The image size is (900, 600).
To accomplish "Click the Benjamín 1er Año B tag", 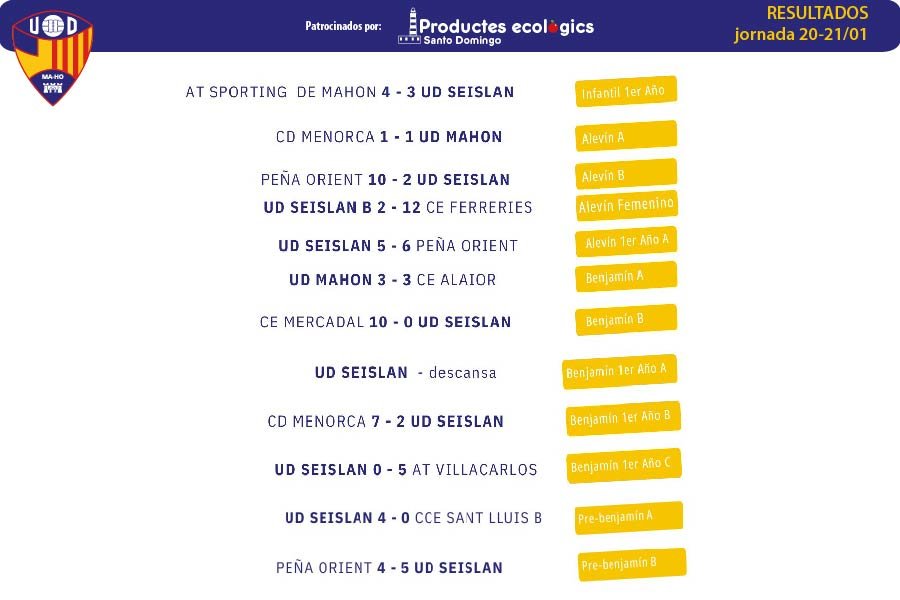I will click(623, 419).
